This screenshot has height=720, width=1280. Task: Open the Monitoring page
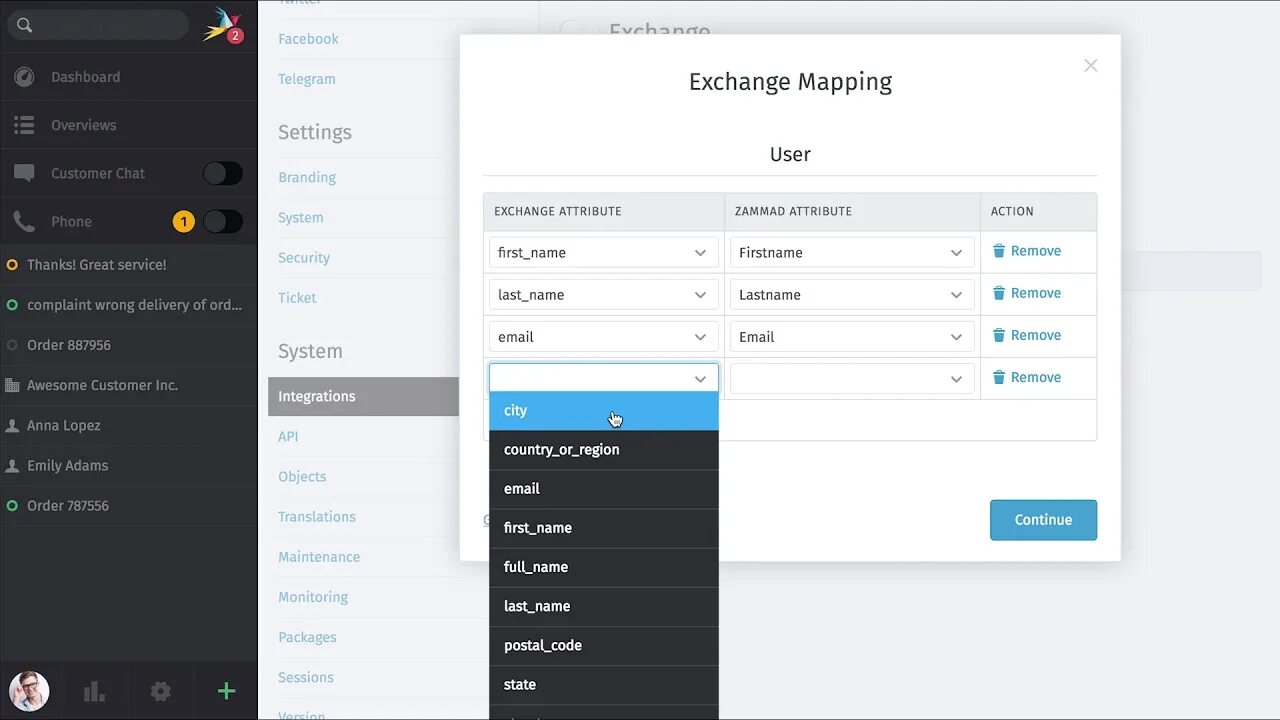click(x=313, y=596)
